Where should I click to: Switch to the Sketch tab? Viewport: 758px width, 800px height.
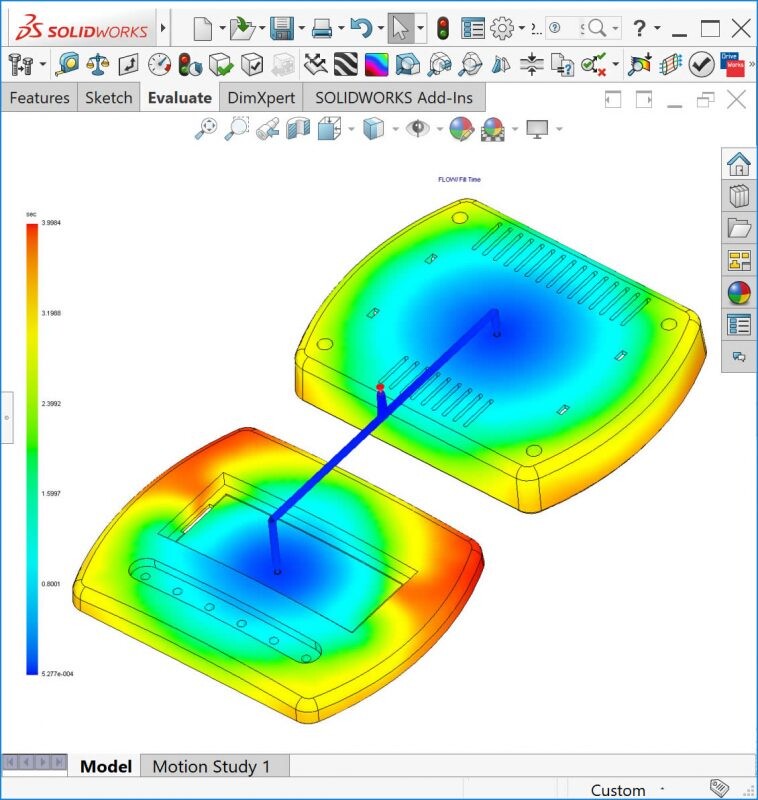pyautogui.click(x=108, y=97)
